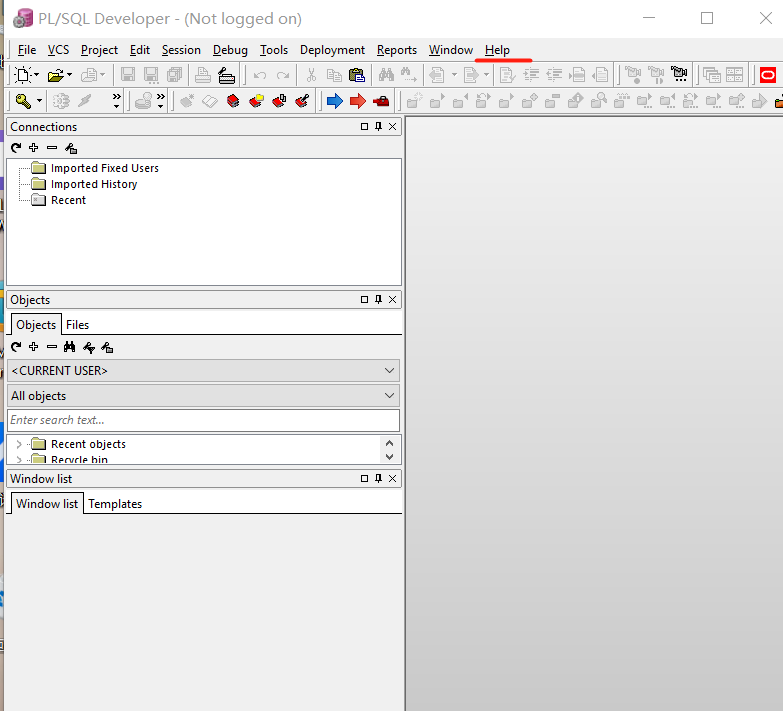Click minus icon in Connections toolbar
This screenshot has height=711, width=783.
52,148
